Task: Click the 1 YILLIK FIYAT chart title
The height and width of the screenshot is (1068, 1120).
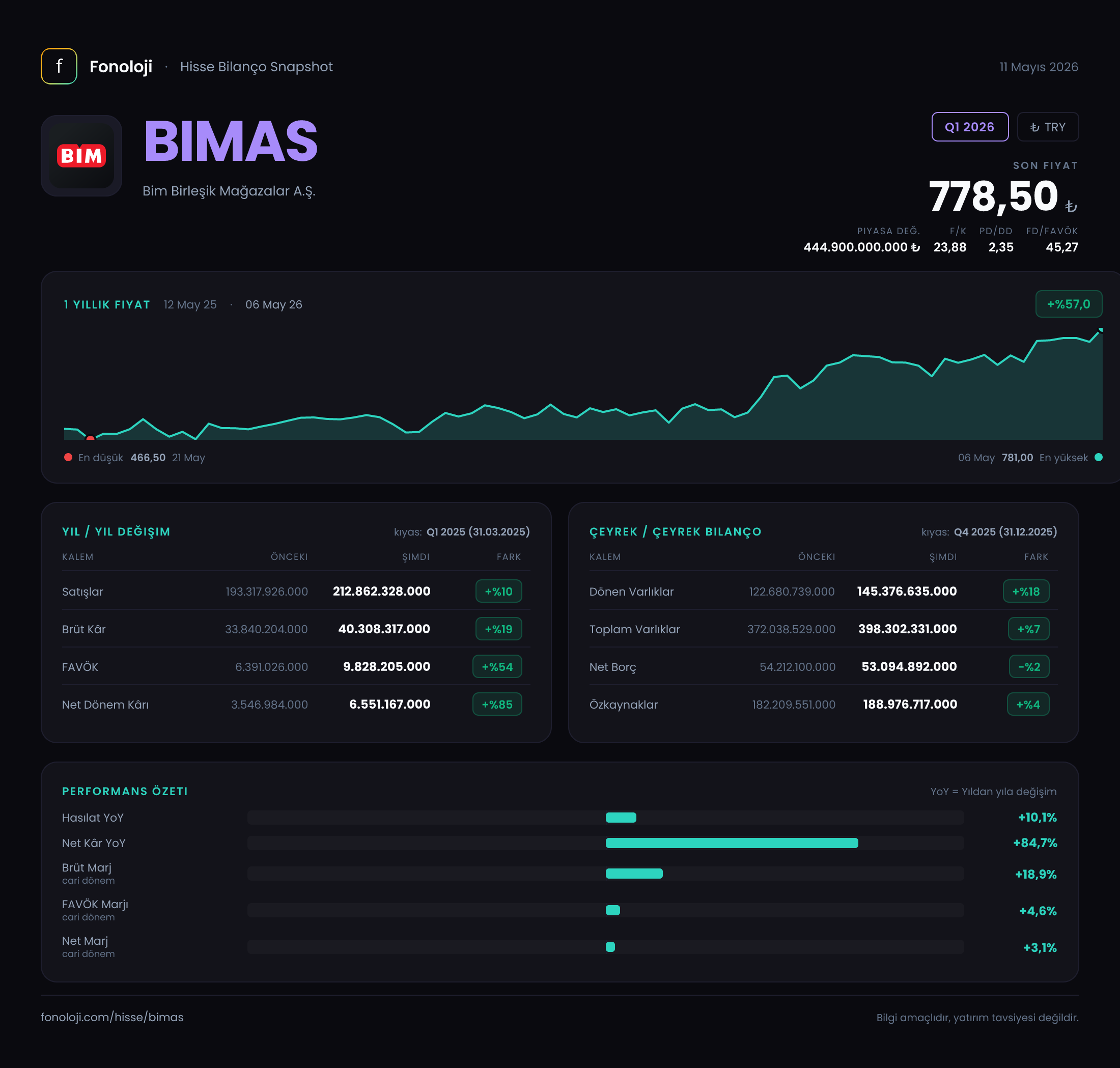Action: (106, 304)
